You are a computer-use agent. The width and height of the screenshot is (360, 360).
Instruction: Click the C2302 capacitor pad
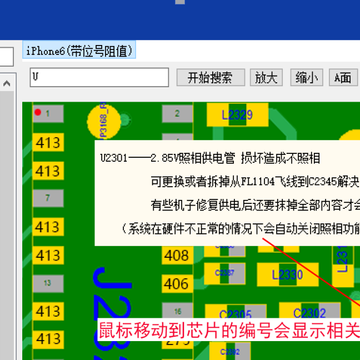point(310,313)
